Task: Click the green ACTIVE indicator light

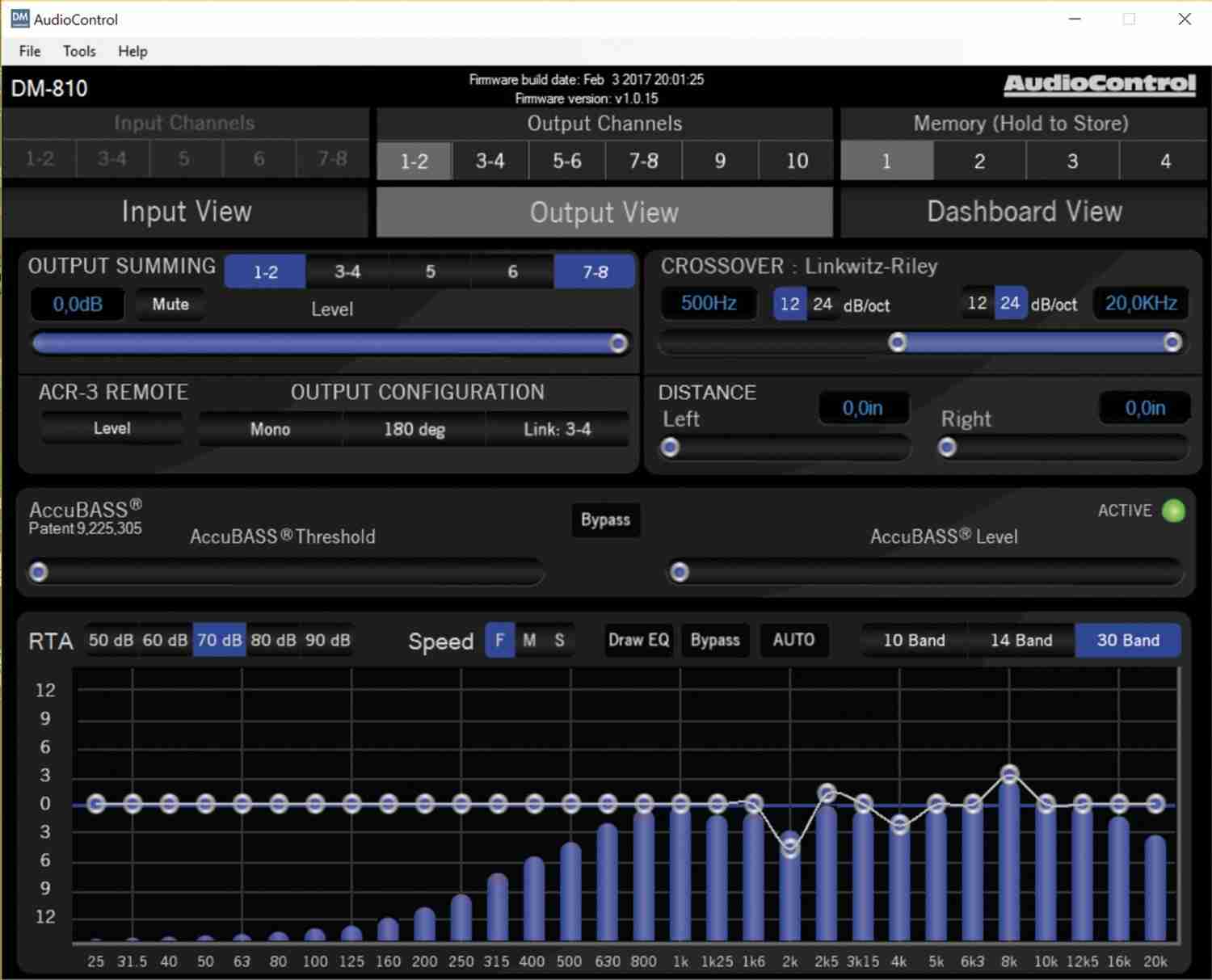Action: pos(1173,511)
